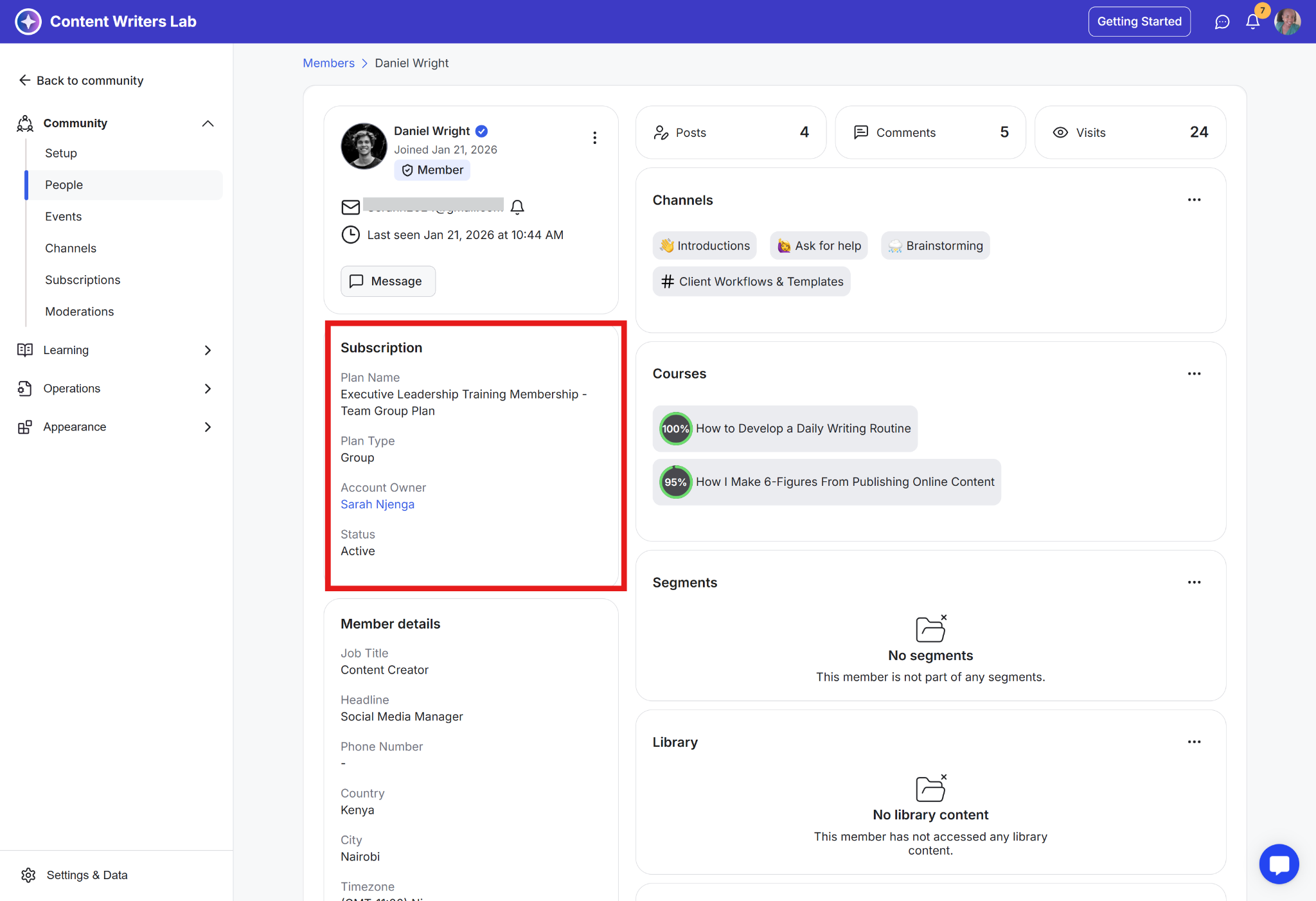Click the 95% progress course chip
Image resolution: width=1316 pixels, height=901 pixels.
click(826, 482)
